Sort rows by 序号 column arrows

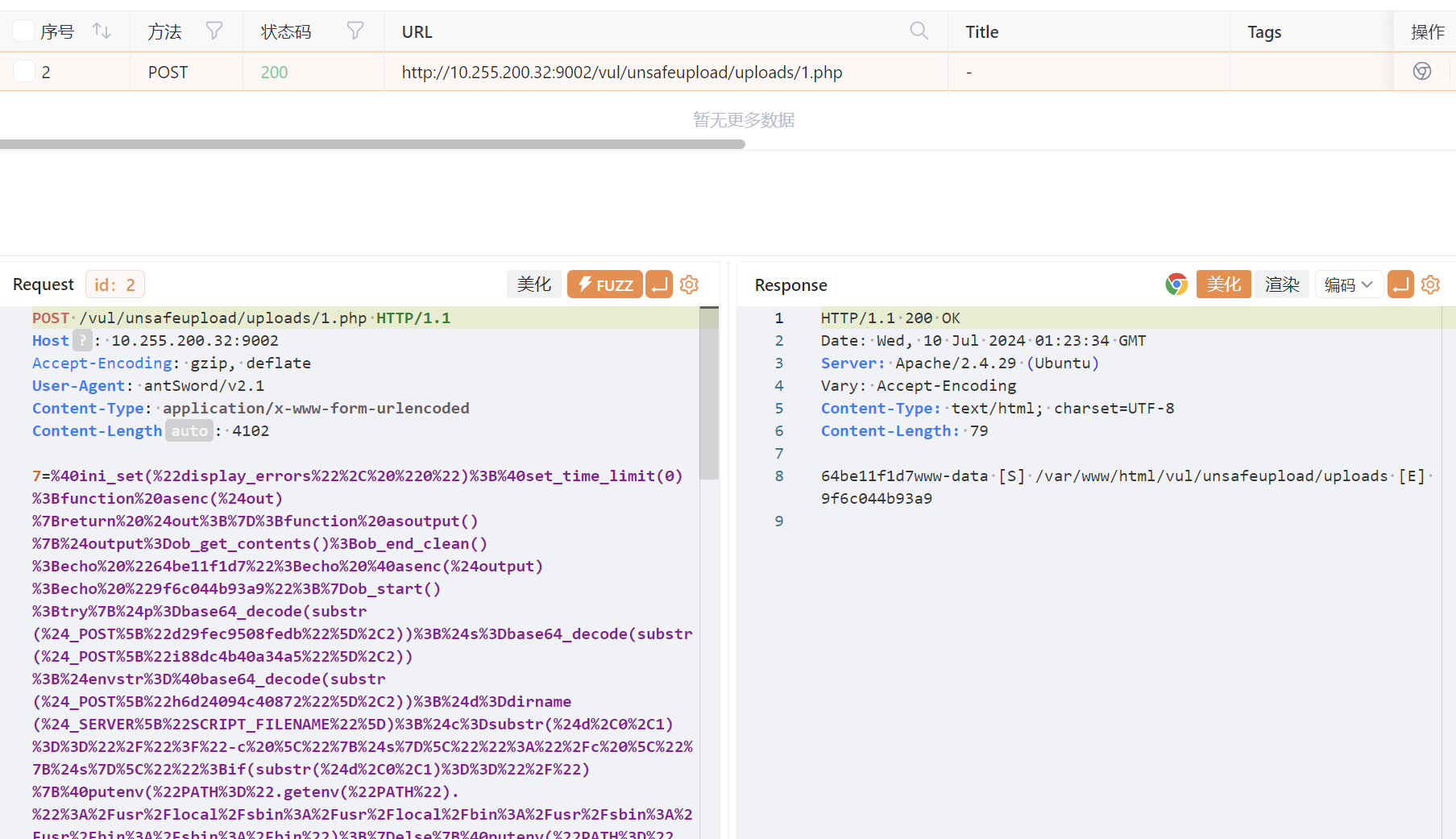coord(102,31)
